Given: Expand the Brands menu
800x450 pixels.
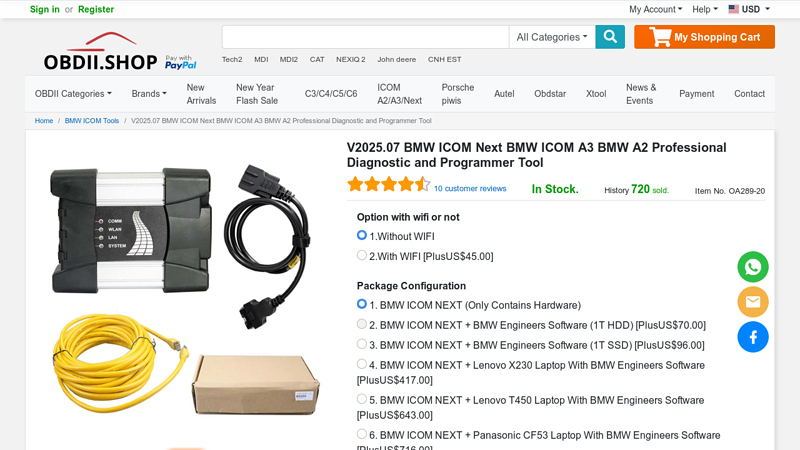Looking at the screenshot, I should pyautogui.click(x=149, y=94).
